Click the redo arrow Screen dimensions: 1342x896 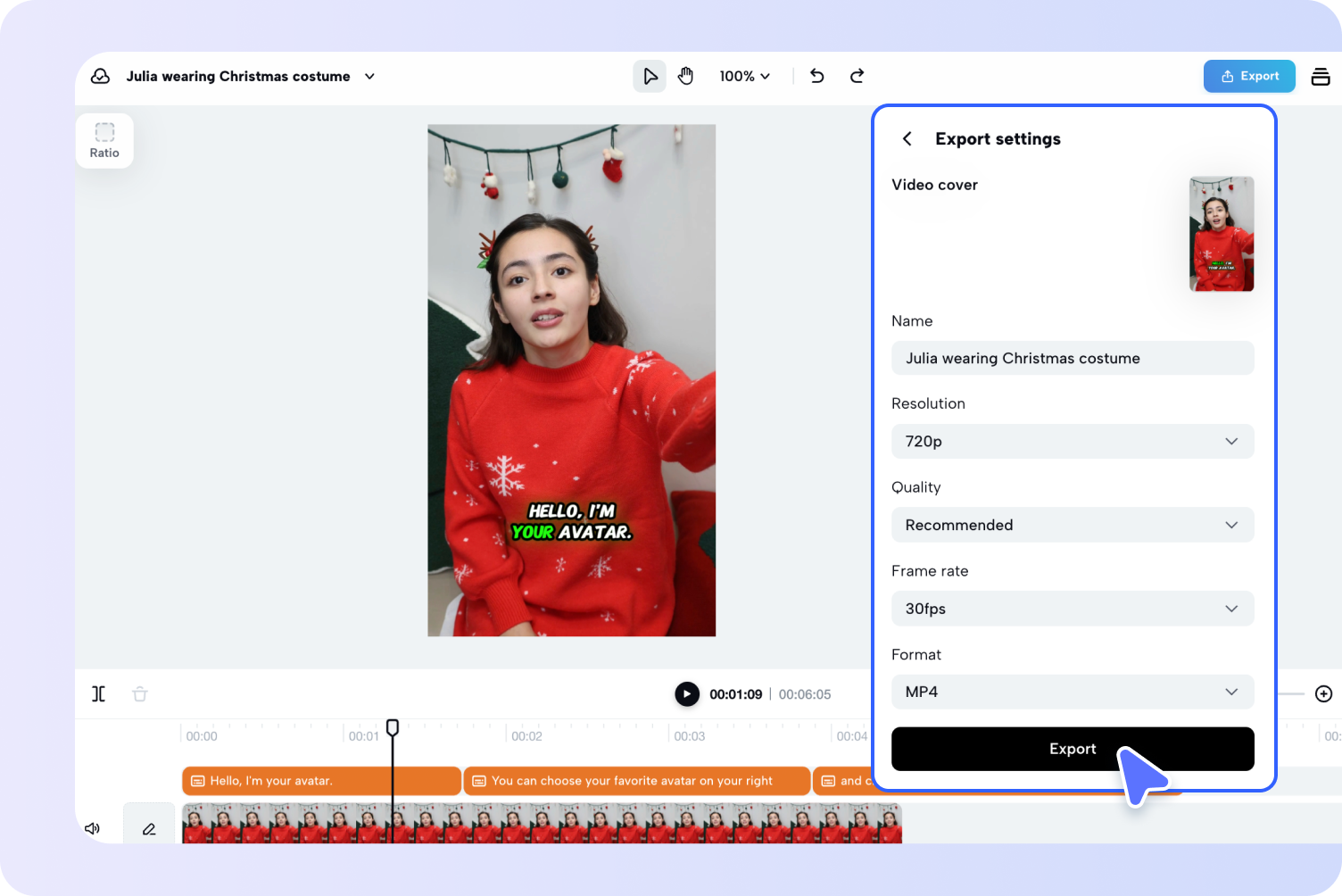[857, 77]
